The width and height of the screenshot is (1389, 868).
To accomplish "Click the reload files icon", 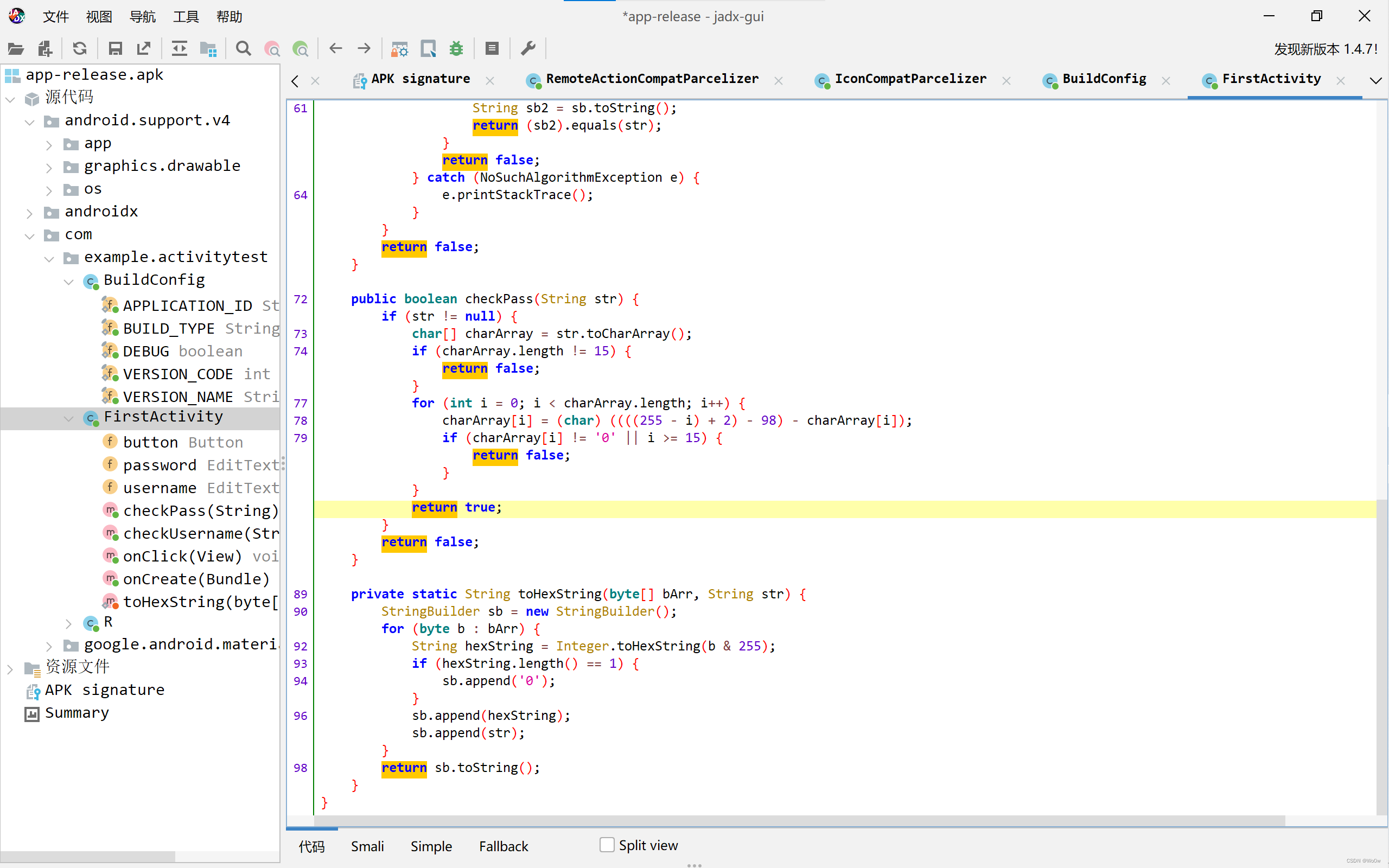I will (x=80, y=49).
